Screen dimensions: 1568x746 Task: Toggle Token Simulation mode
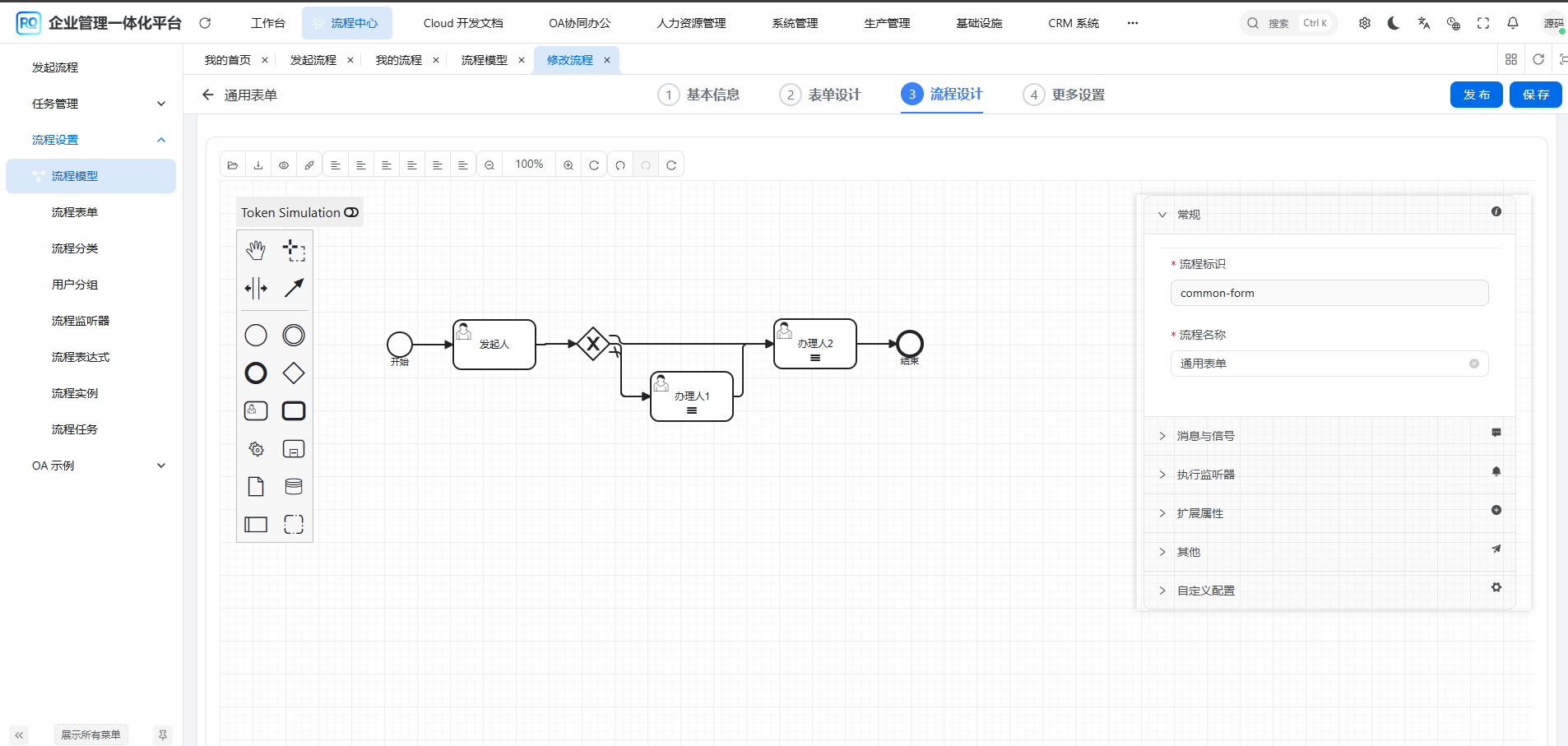point(351,212)
